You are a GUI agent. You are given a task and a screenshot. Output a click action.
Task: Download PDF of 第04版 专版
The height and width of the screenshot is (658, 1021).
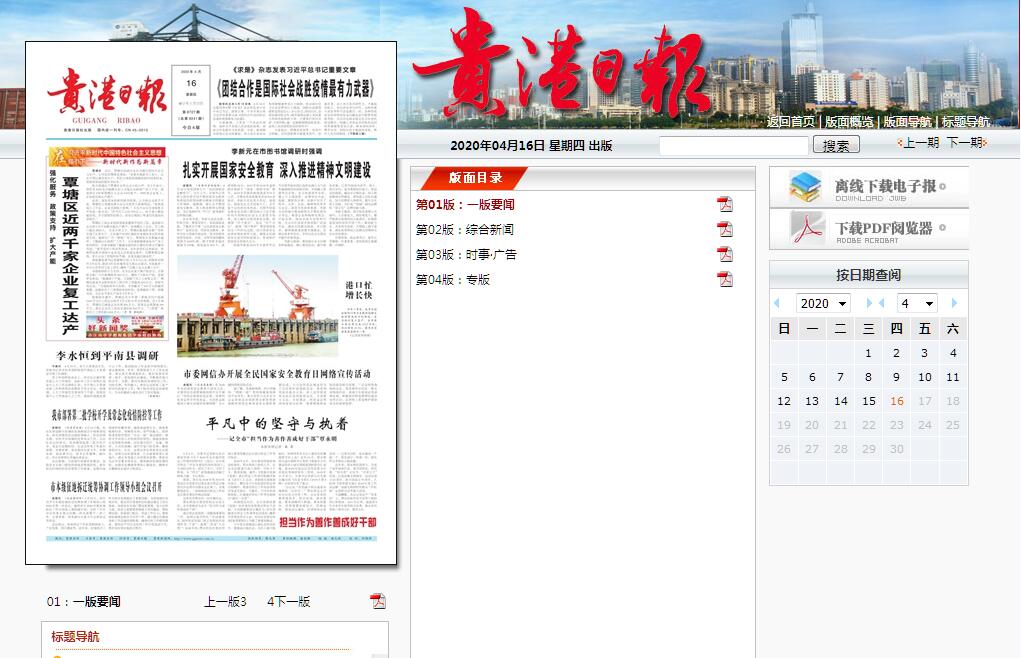pyautogui.click(x=725, y=279)
